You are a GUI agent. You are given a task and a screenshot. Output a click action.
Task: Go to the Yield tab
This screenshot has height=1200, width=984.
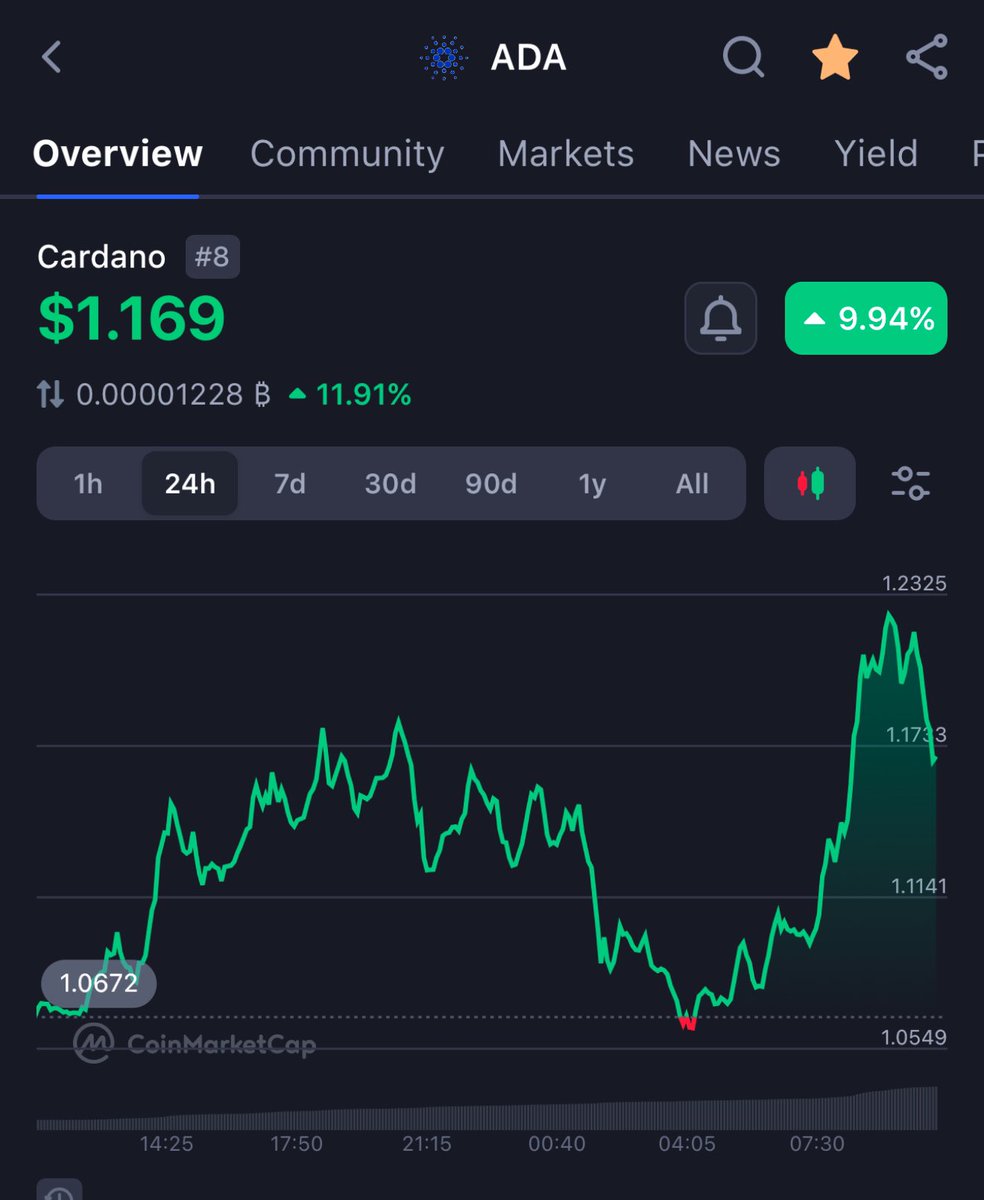(x=876, y=153)
